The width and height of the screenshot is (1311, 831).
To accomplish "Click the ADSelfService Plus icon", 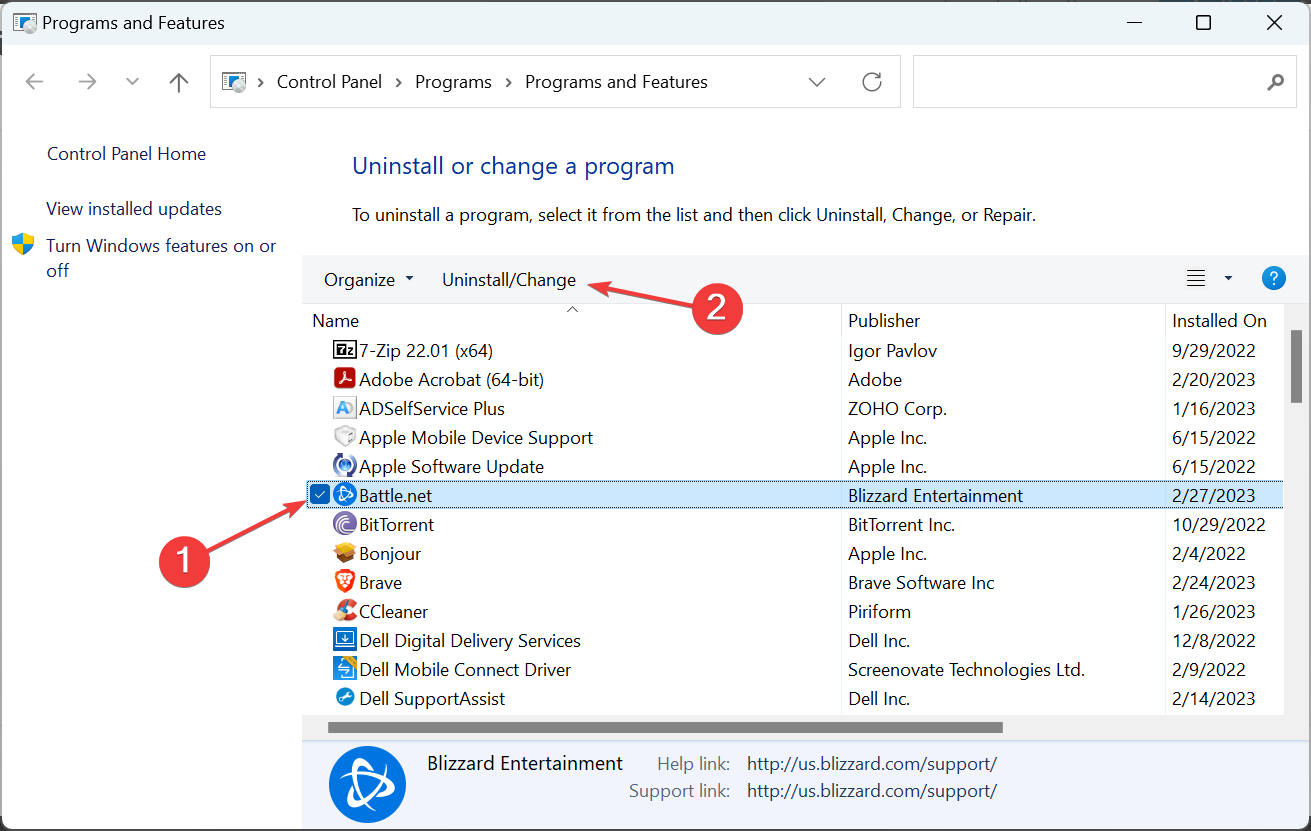I will pos(344,409).
